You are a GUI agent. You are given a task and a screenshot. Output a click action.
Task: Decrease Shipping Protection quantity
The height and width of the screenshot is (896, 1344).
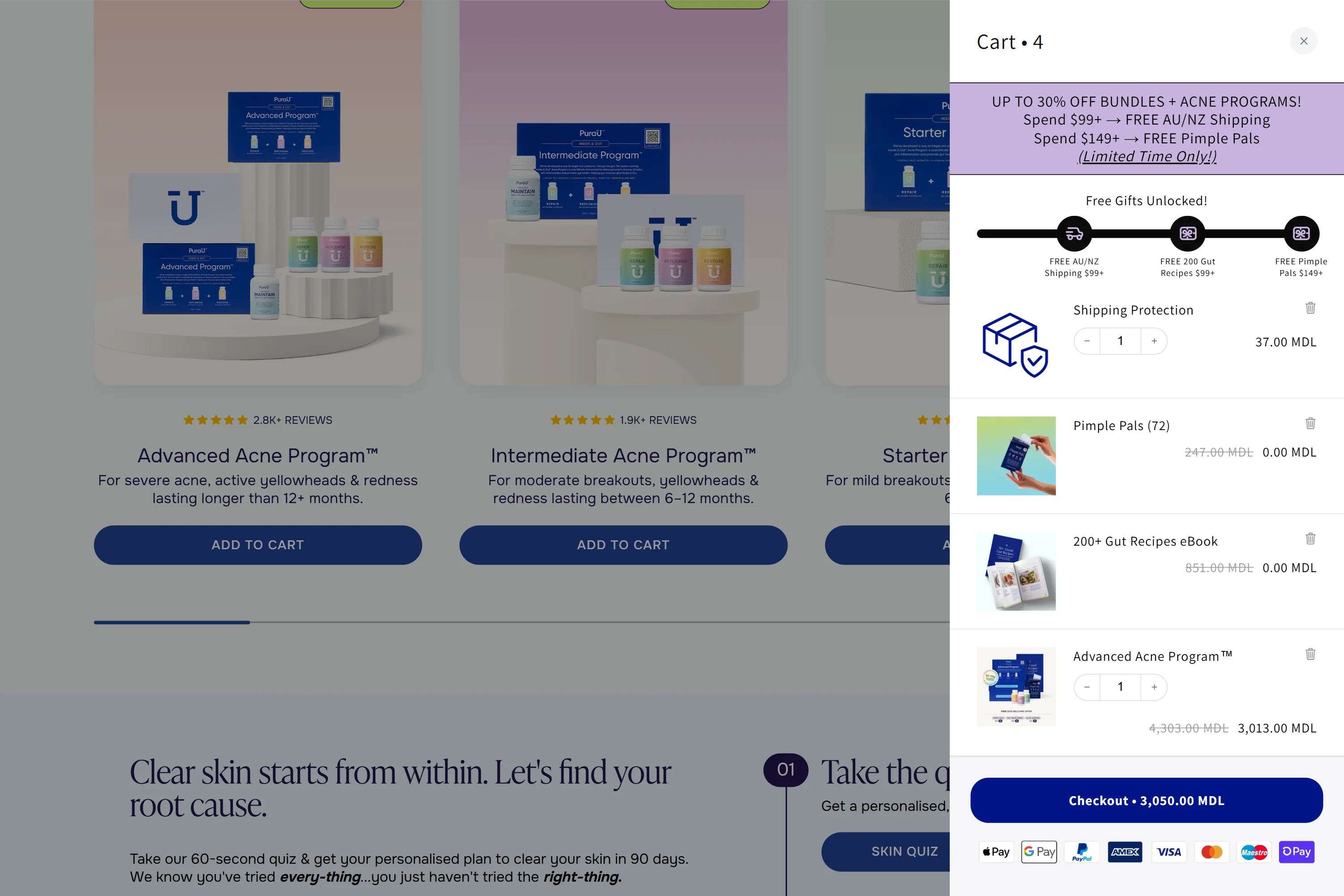pos(1087,341)
